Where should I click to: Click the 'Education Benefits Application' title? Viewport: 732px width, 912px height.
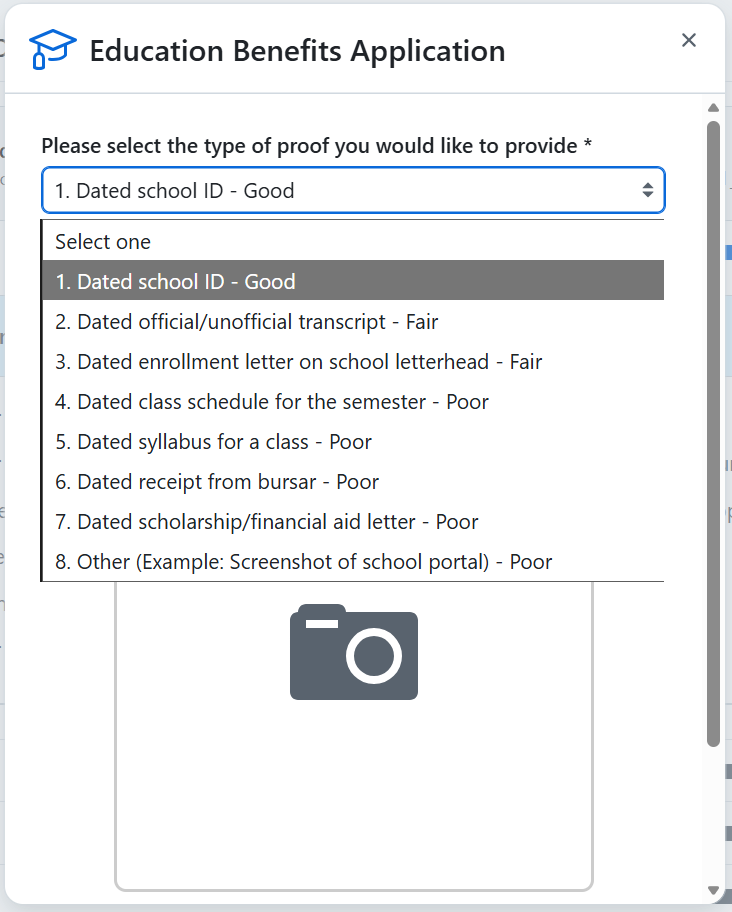click(297, 51)
